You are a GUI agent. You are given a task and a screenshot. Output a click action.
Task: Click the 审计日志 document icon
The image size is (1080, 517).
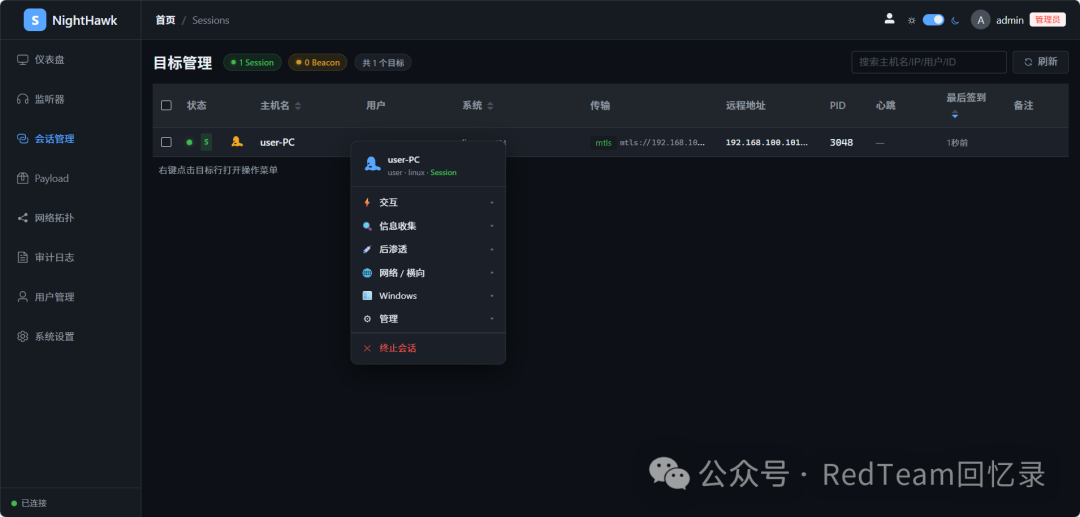23,257
